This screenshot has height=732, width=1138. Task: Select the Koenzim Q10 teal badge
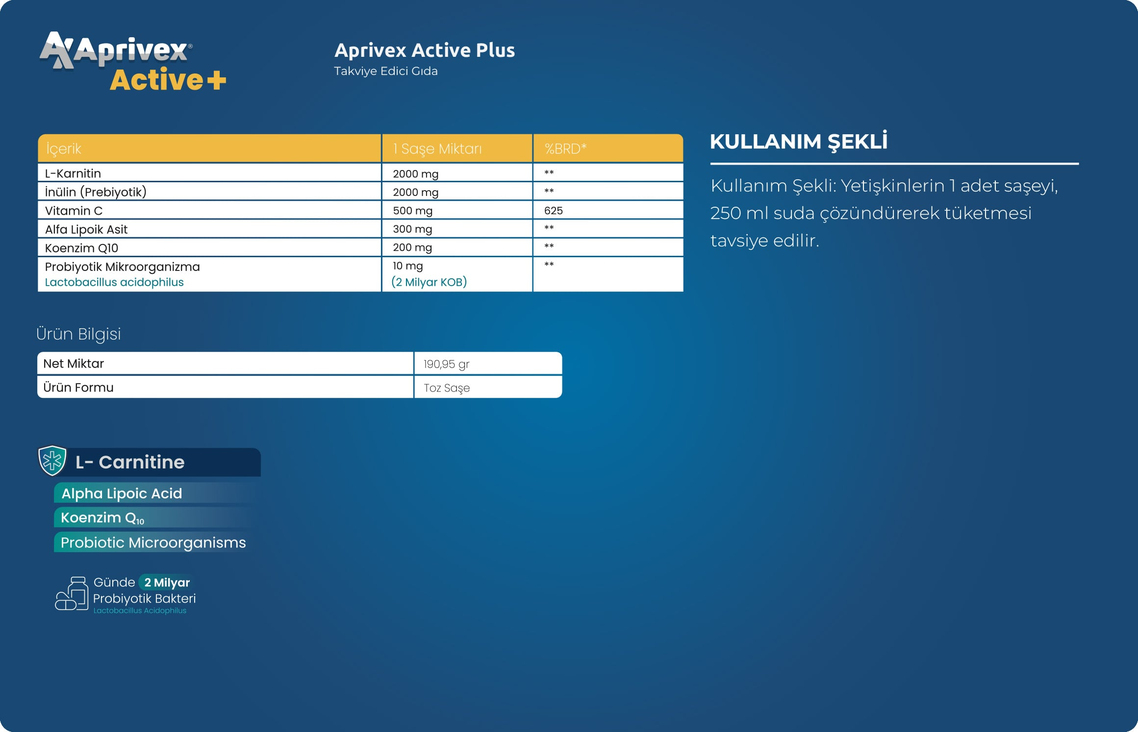point(103,518)
